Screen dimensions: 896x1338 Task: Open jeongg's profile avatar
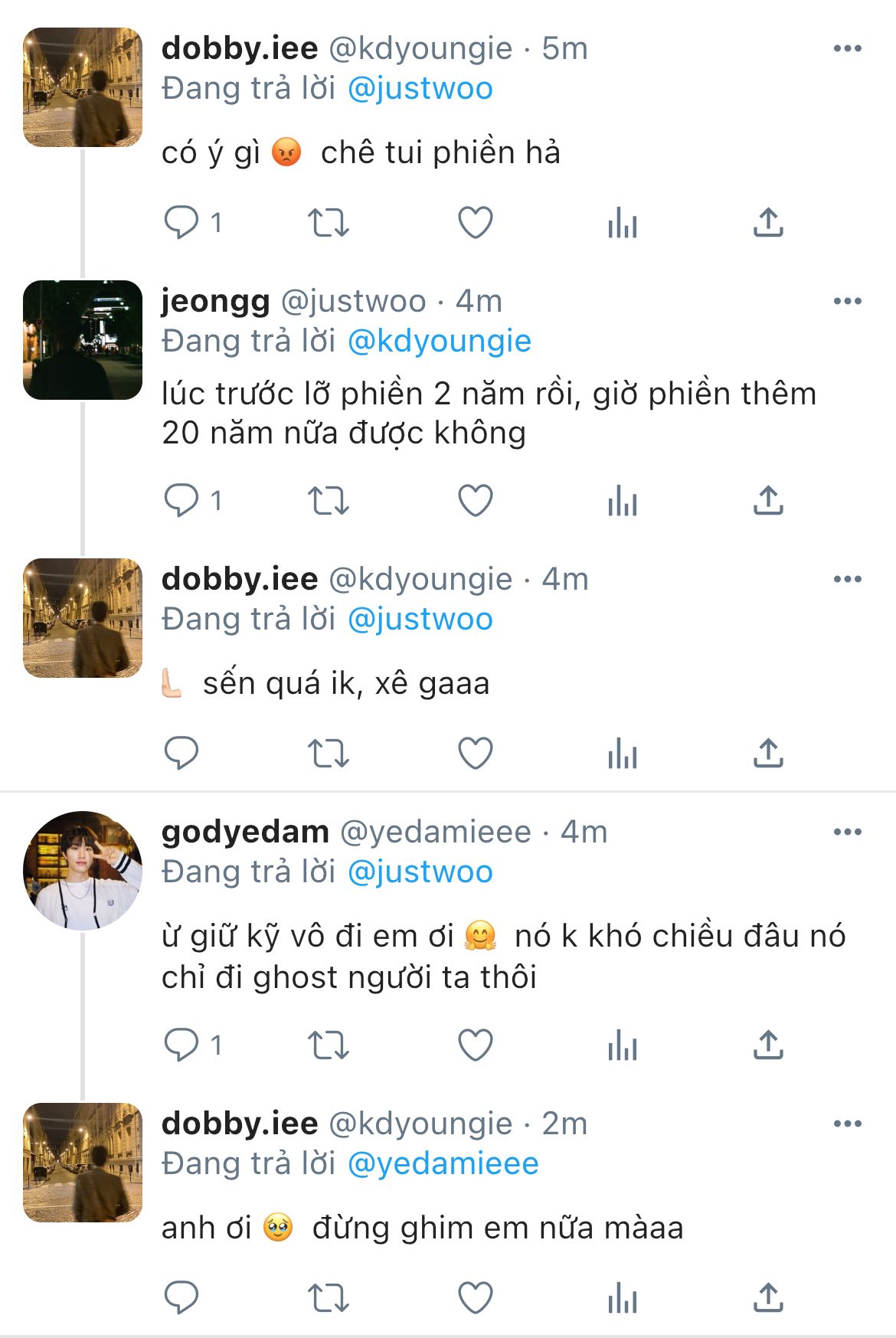[x=83, y=340]
